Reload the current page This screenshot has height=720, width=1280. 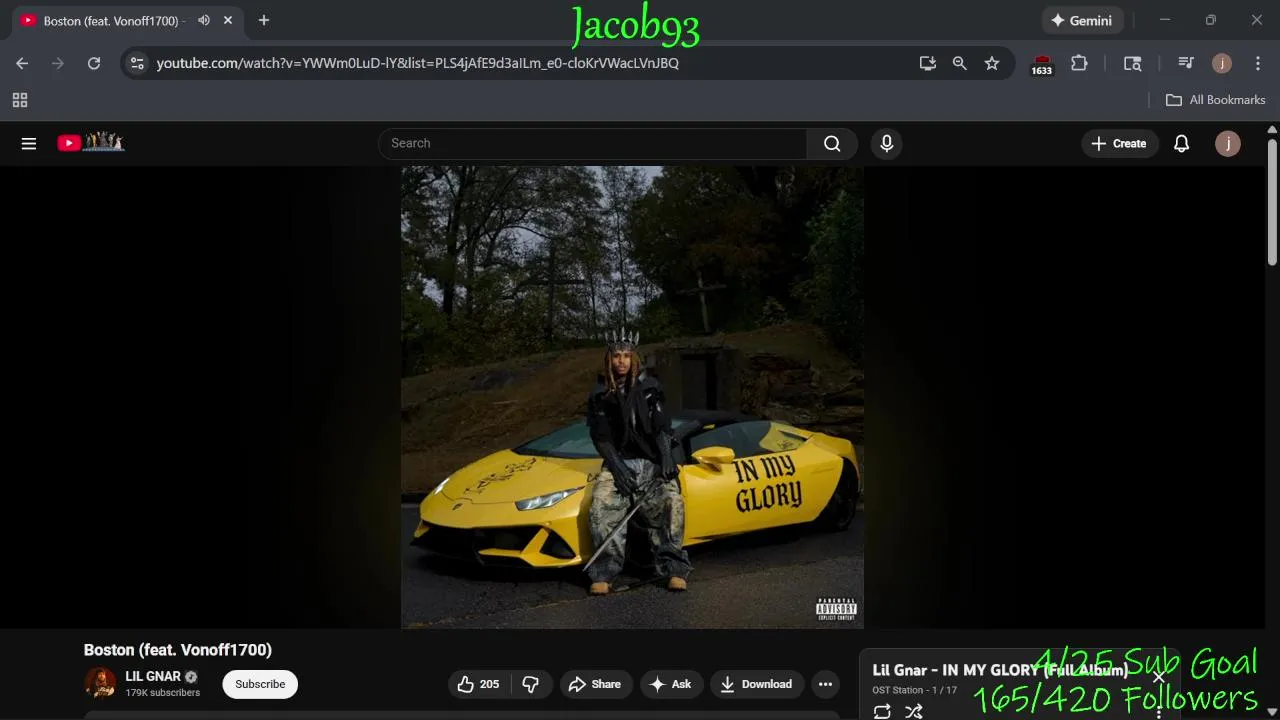(94, 63)
